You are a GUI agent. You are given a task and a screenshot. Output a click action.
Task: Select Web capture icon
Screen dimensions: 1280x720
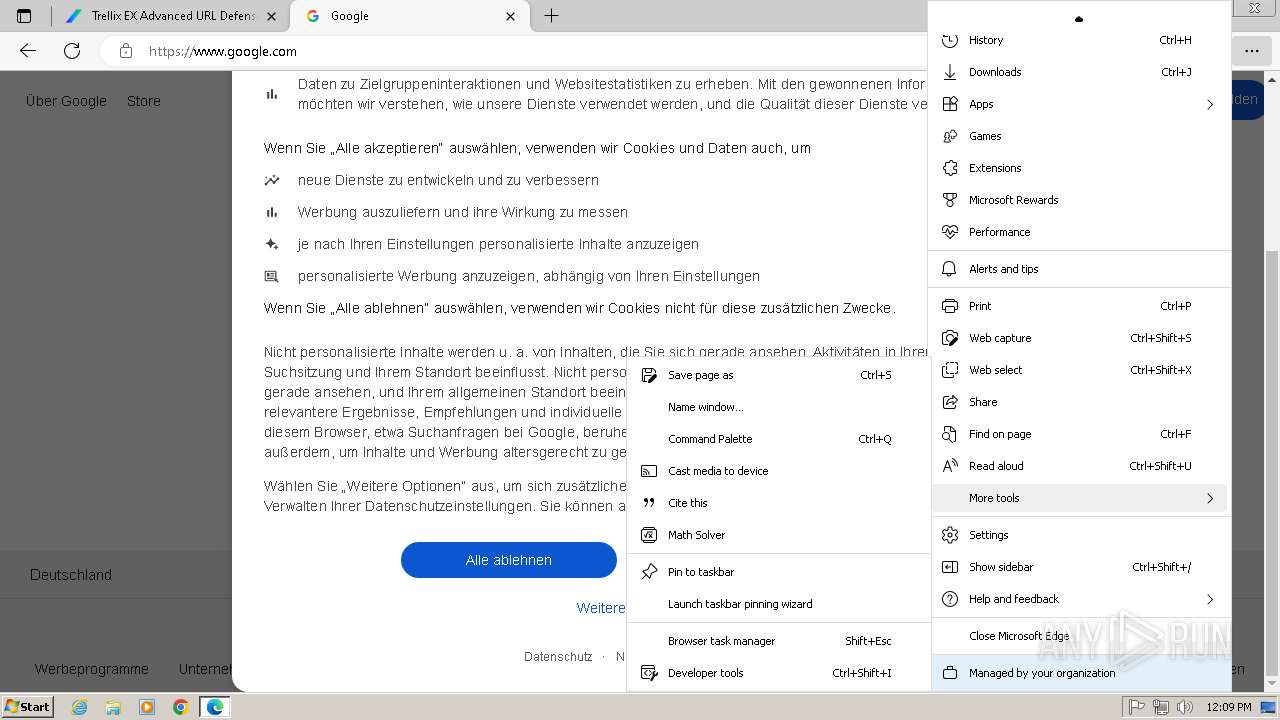click(x=950, y=338)
